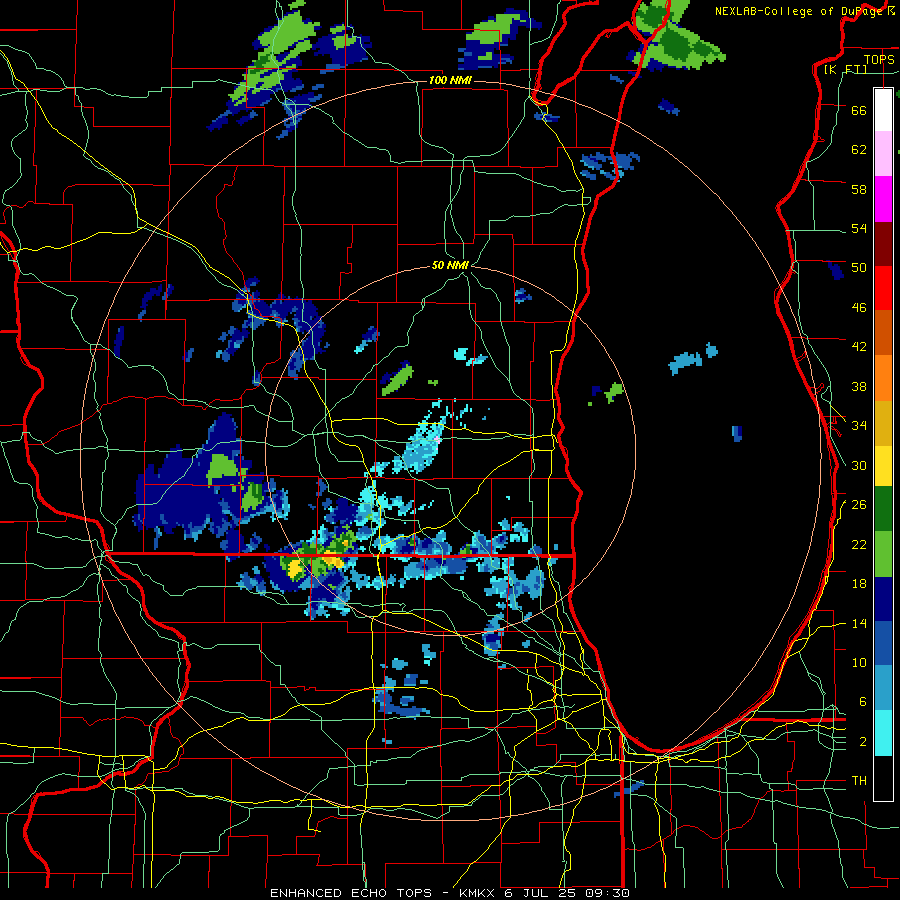Click the '30' legend value
The image size is (900, 900).
point(859,465)
